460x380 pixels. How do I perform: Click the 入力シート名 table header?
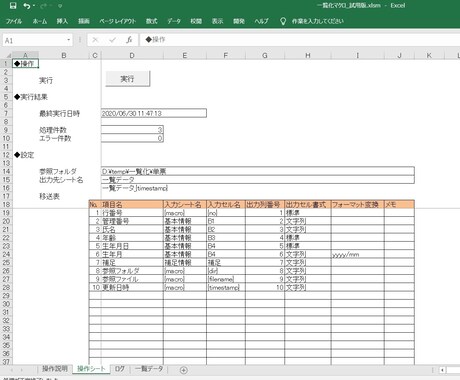(185, 204)
